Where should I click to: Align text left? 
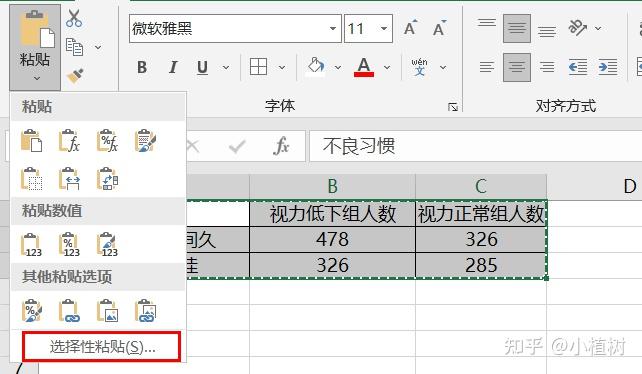(x=487, y=67)
